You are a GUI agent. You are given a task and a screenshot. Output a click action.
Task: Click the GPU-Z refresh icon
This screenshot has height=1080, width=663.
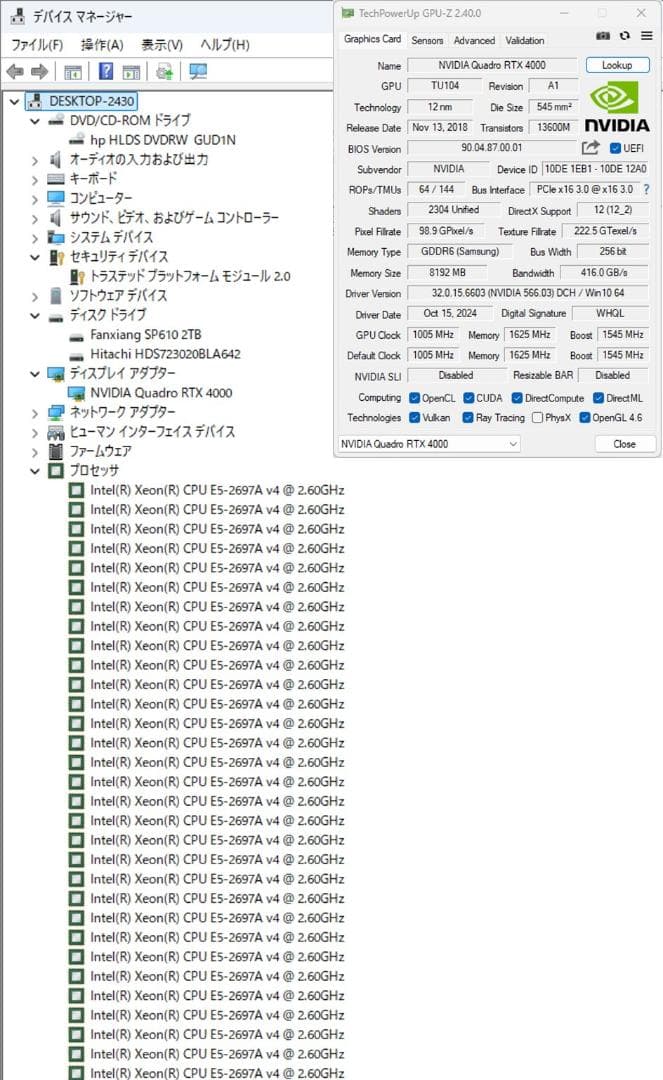point(624,36)
